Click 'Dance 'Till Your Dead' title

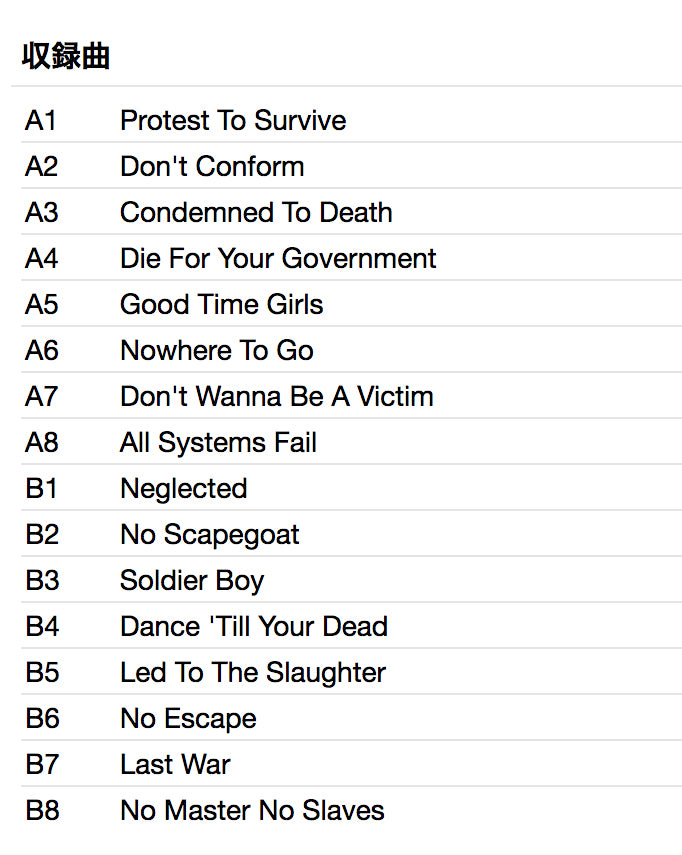(x=254, y=627)
